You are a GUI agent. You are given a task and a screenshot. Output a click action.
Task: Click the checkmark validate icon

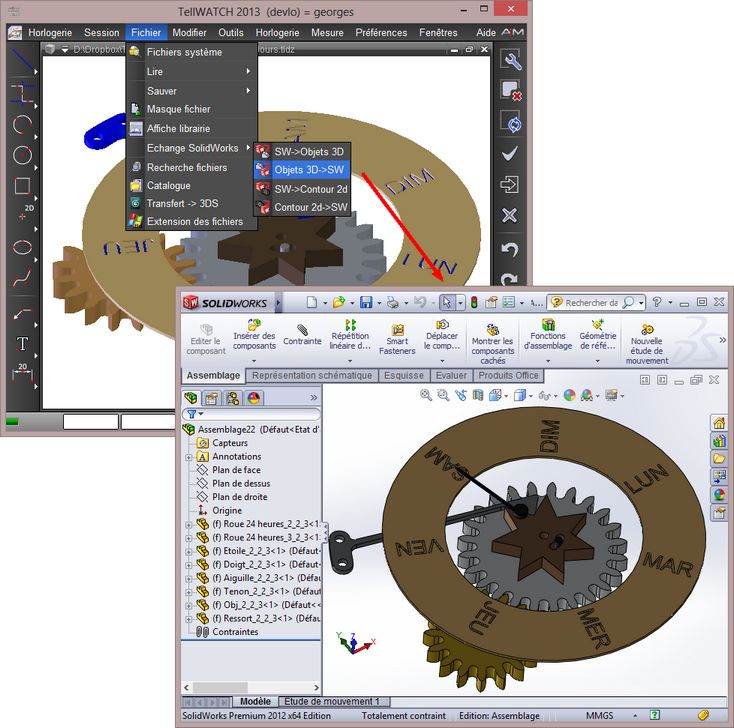click(x=510, y=153)
